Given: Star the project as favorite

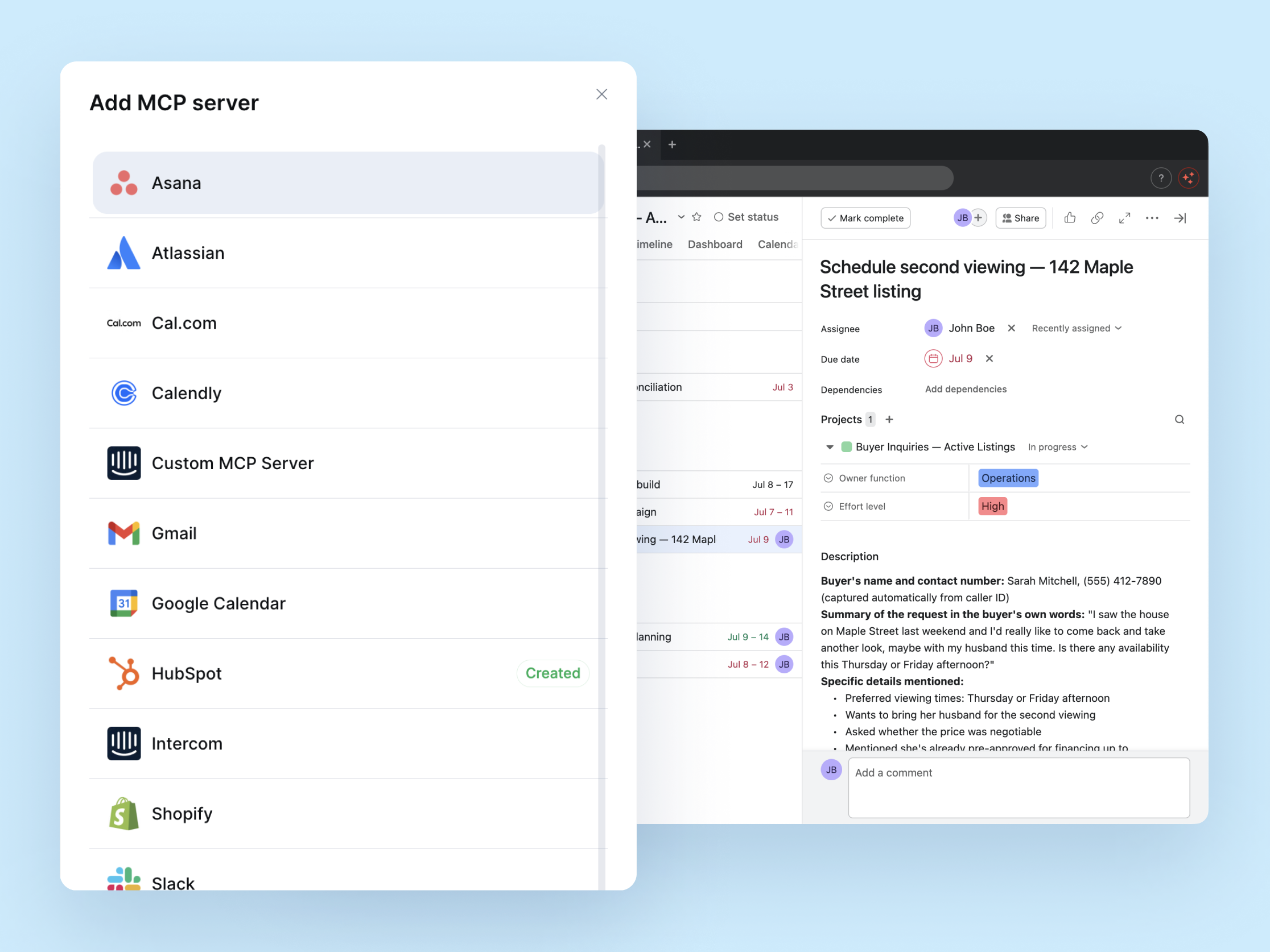Looking at the screenshot, I should click(x=696, y=217).
